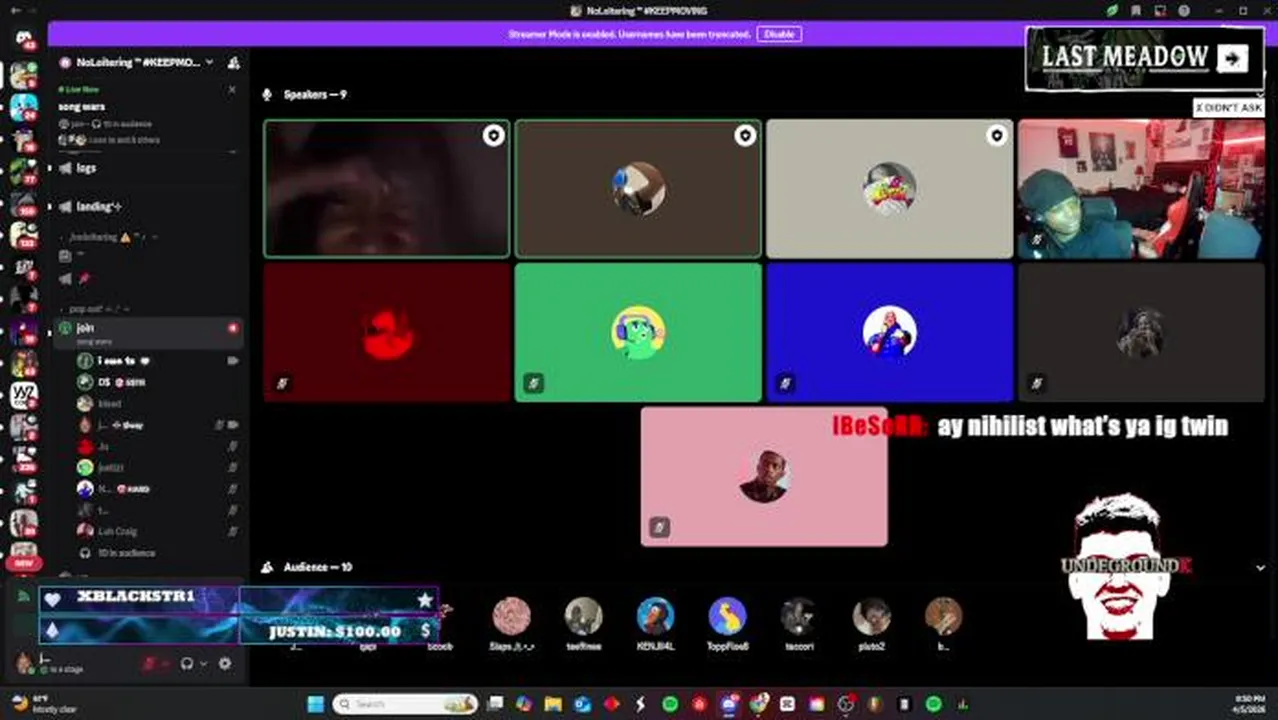Select Luh Craig in the stage list
The width and height of the screenshot is (1278, 720).
tap(158, 531)
